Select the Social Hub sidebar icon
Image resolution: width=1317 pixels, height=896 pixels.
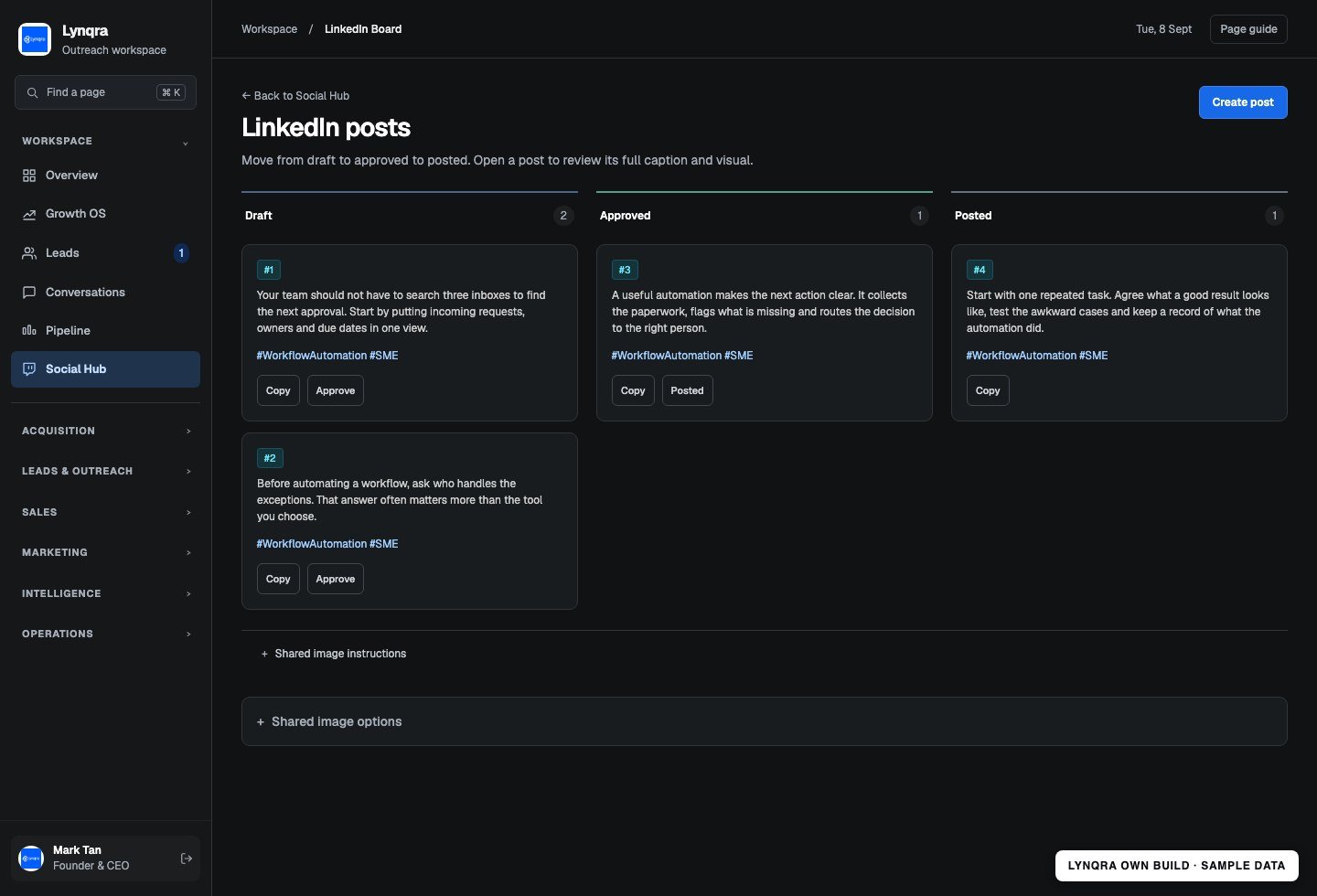click(x=29, y=369)
